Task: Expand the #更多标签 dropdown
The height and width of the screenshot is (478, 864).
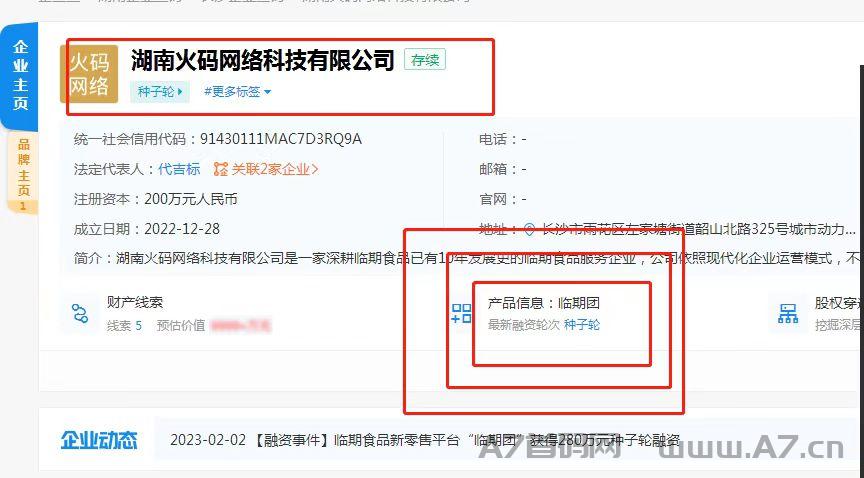Action: 237,92
